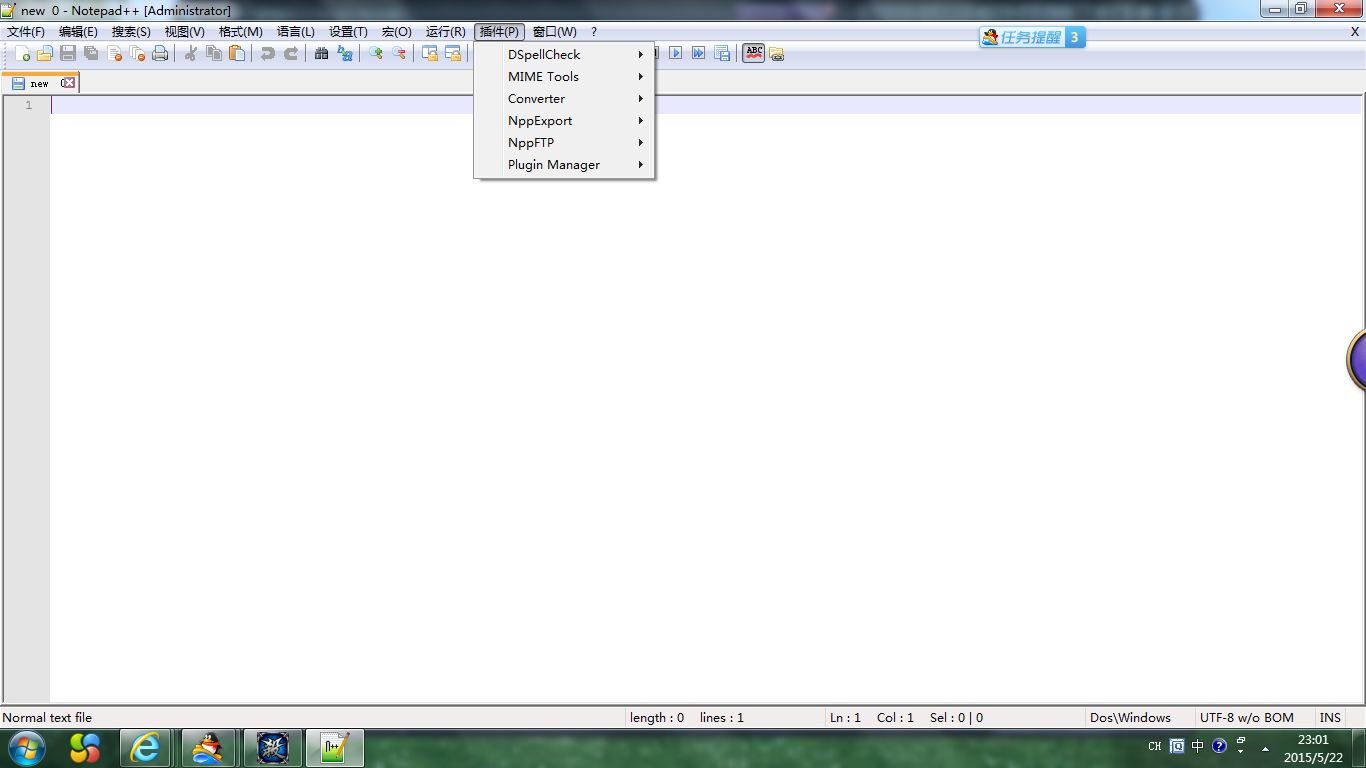Select the 'new' document tab
This screenshot has width=1366, height=768.
(x=40, y=83)
